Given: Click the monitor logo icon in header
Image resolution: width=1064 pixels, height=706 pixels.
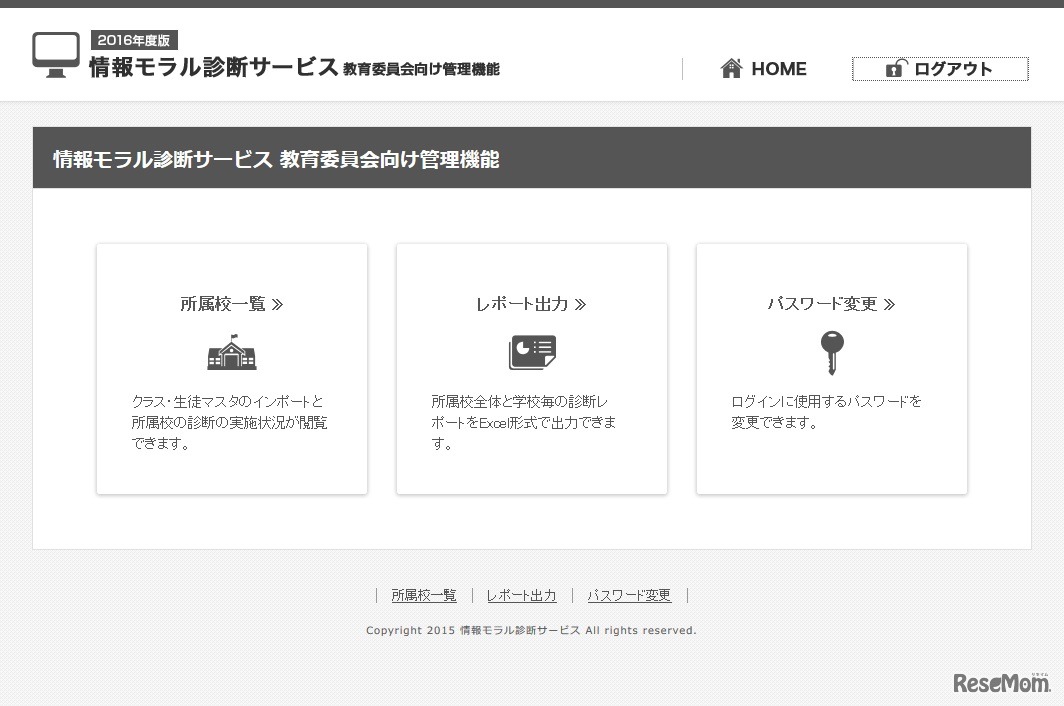Looking at the screenshot, I should click(56, 54).
